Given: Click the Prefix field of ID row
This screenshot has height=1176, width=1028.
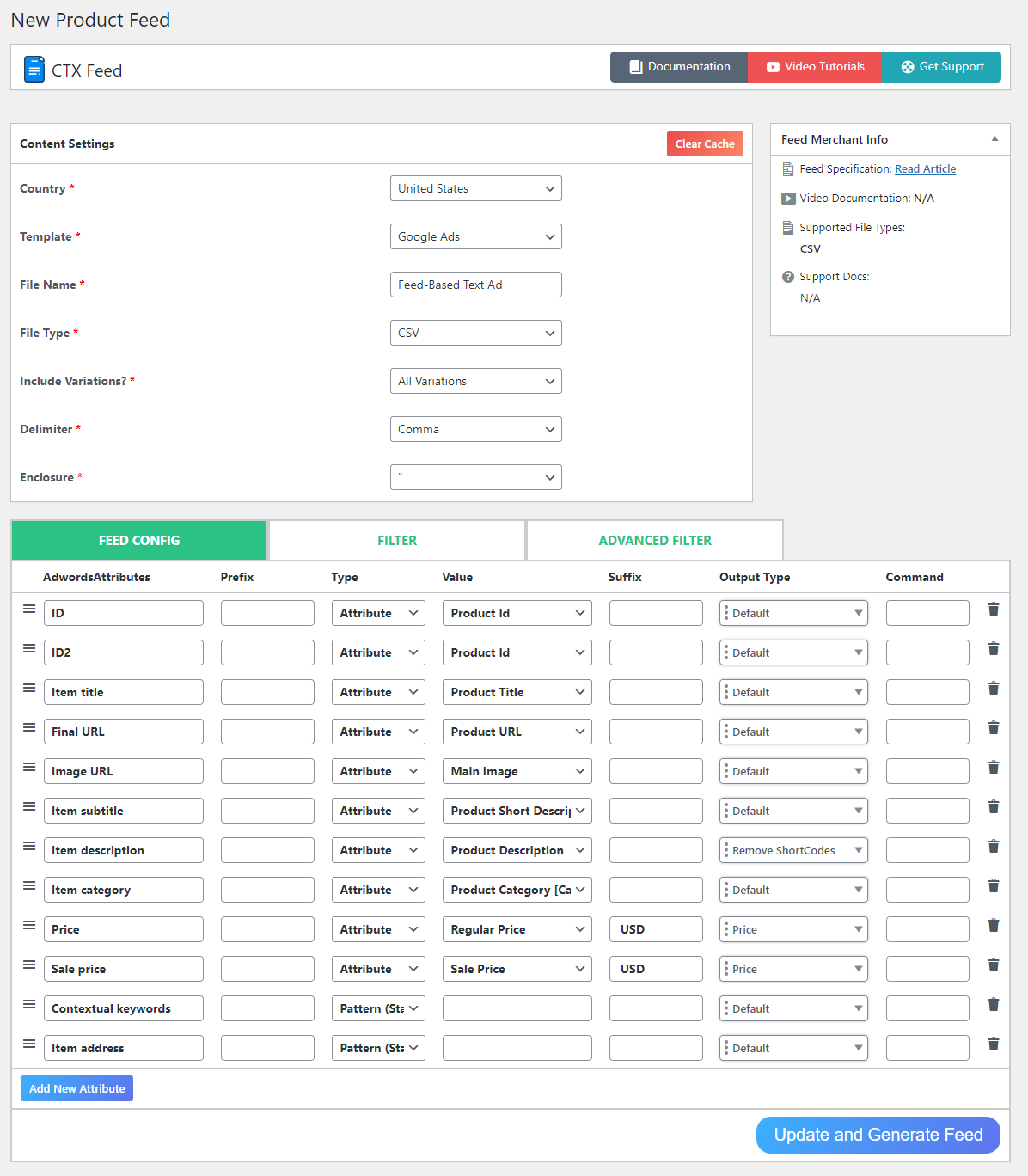Looking at the screenshot, I should pos(267,613).
